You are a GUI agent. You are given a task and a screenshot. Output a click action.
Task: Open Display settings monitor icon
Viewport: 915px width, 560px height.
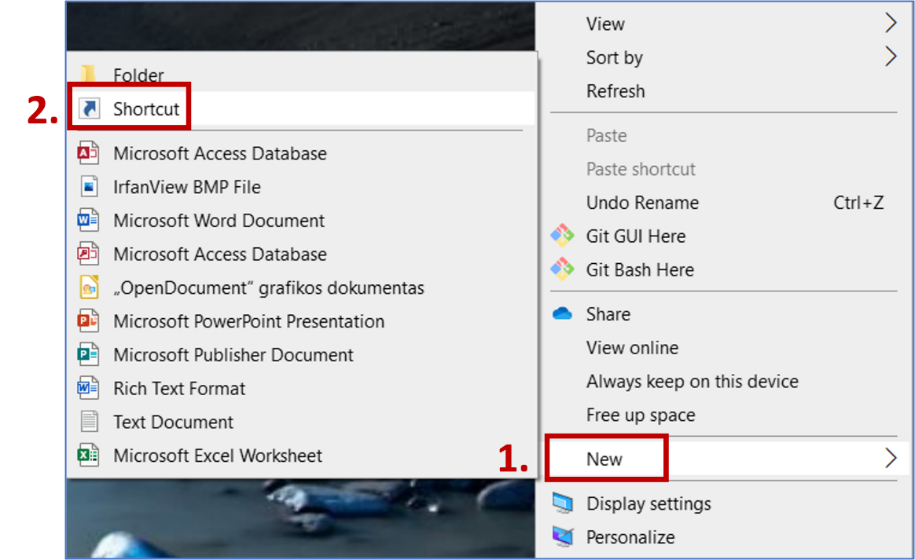point(563,503)
